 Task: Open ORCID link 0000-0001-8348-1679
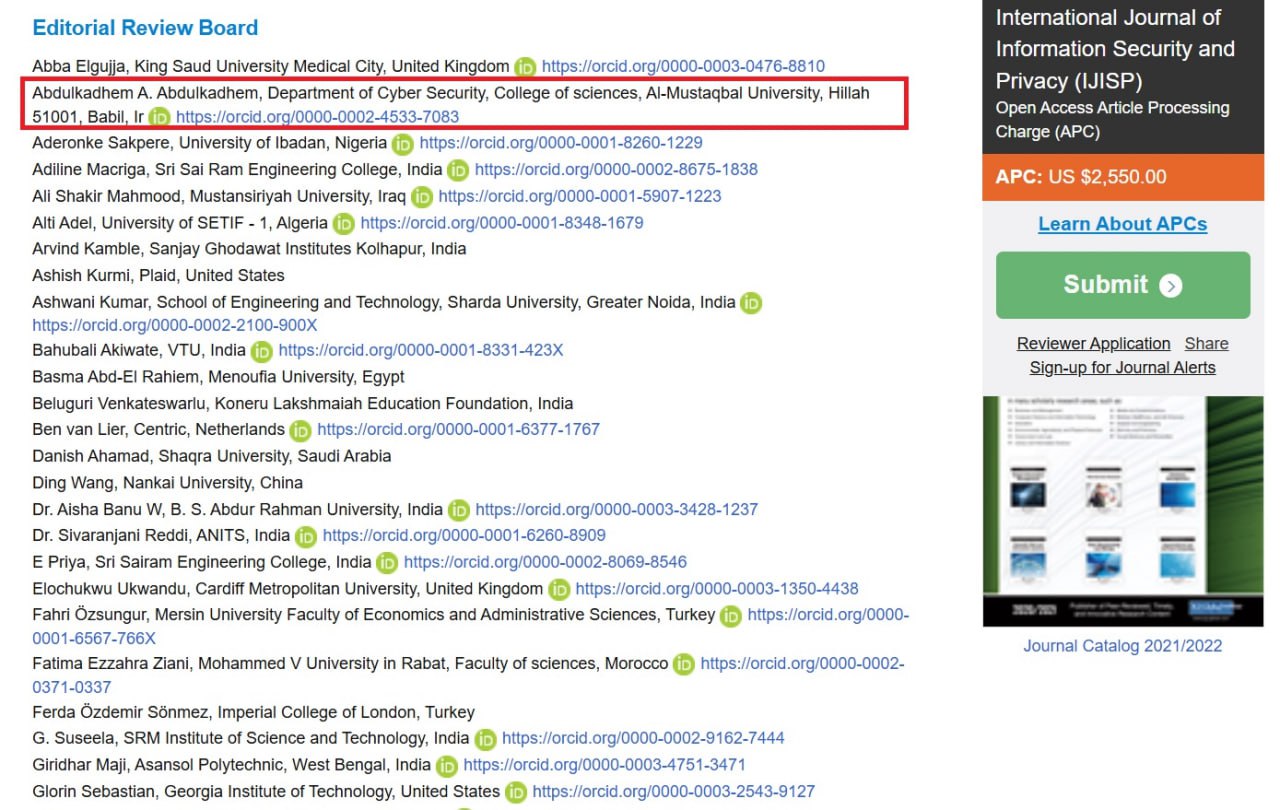502,223
